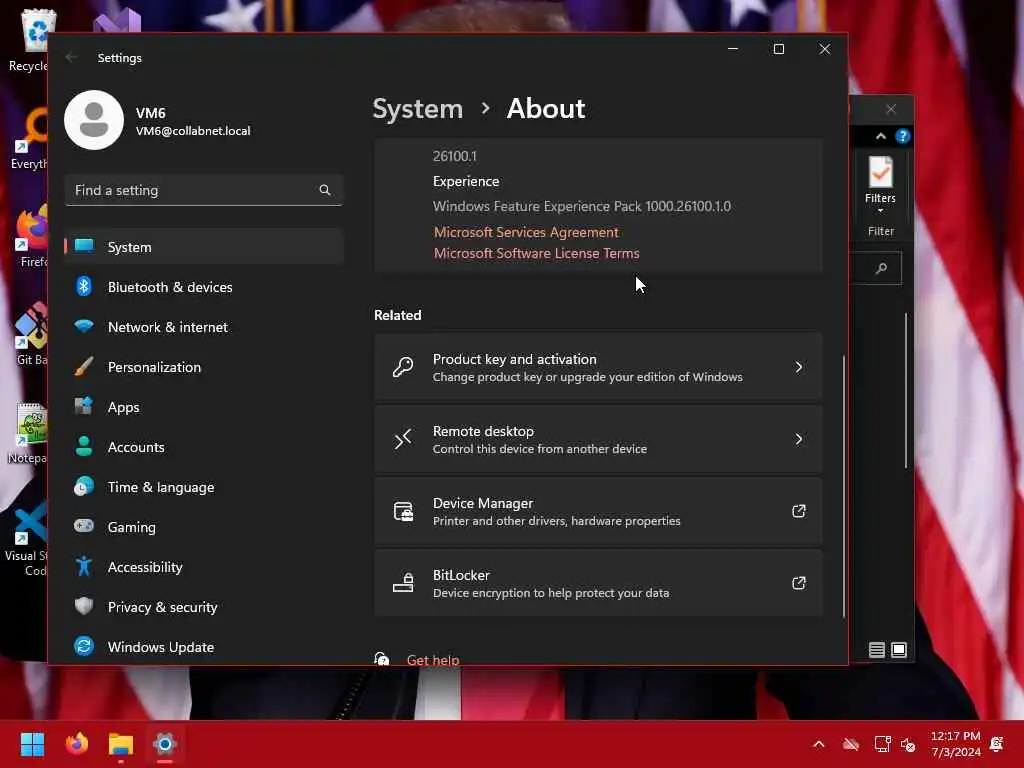Open Accessibility settings
Screen dimensions: 1024x768
(x=204, y=567)
